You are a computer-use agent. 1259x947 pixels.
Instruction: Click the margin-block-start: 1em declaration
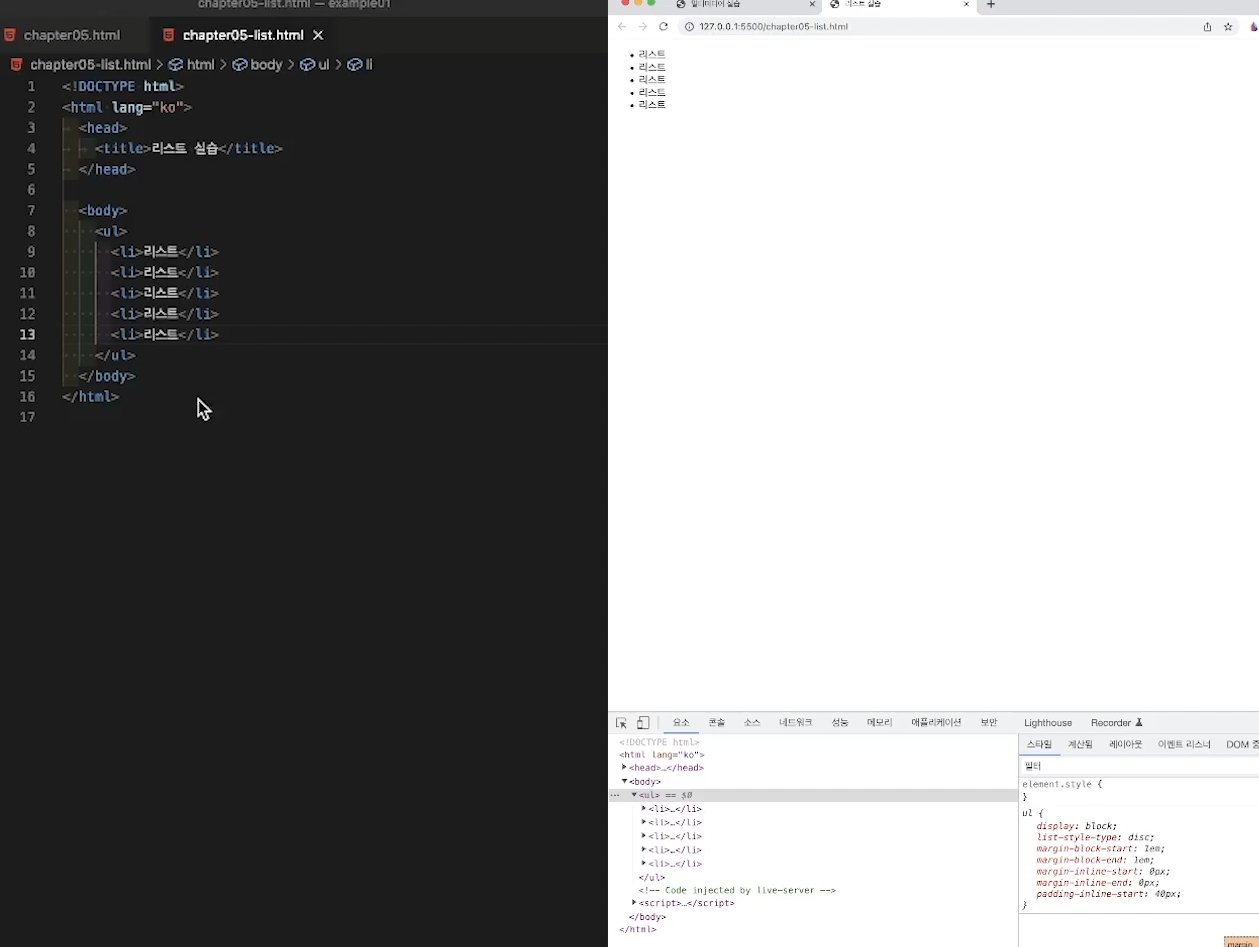tap(1100, 849)
